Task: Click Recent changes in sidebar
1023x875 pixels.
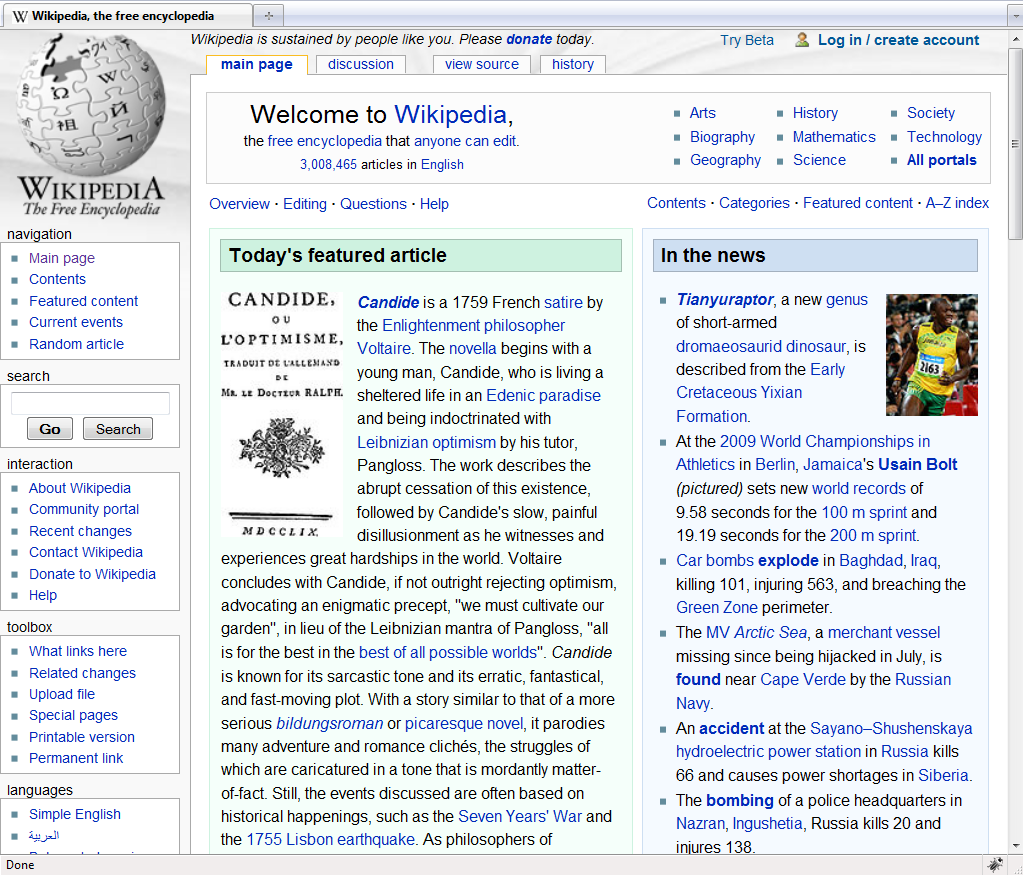Action: (80, 531)
